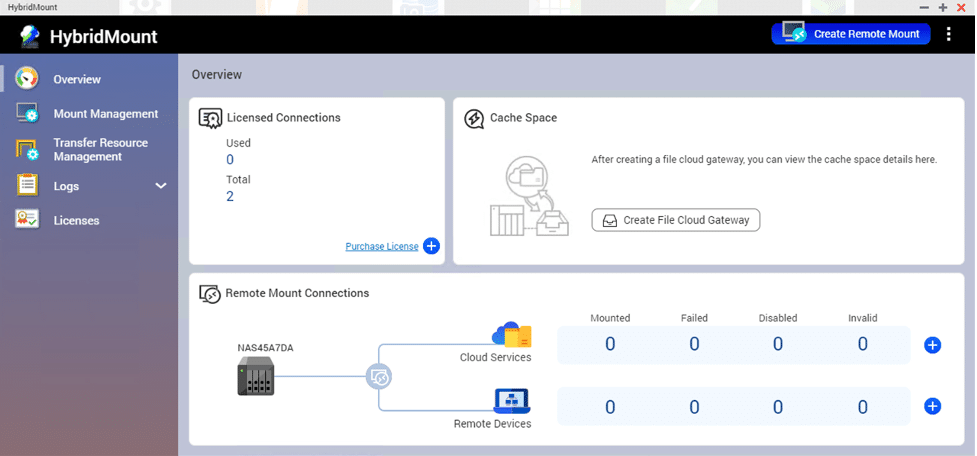Click the Overview page heading
Viewport: 977px width, 456px height.
(x=217, y=75)
